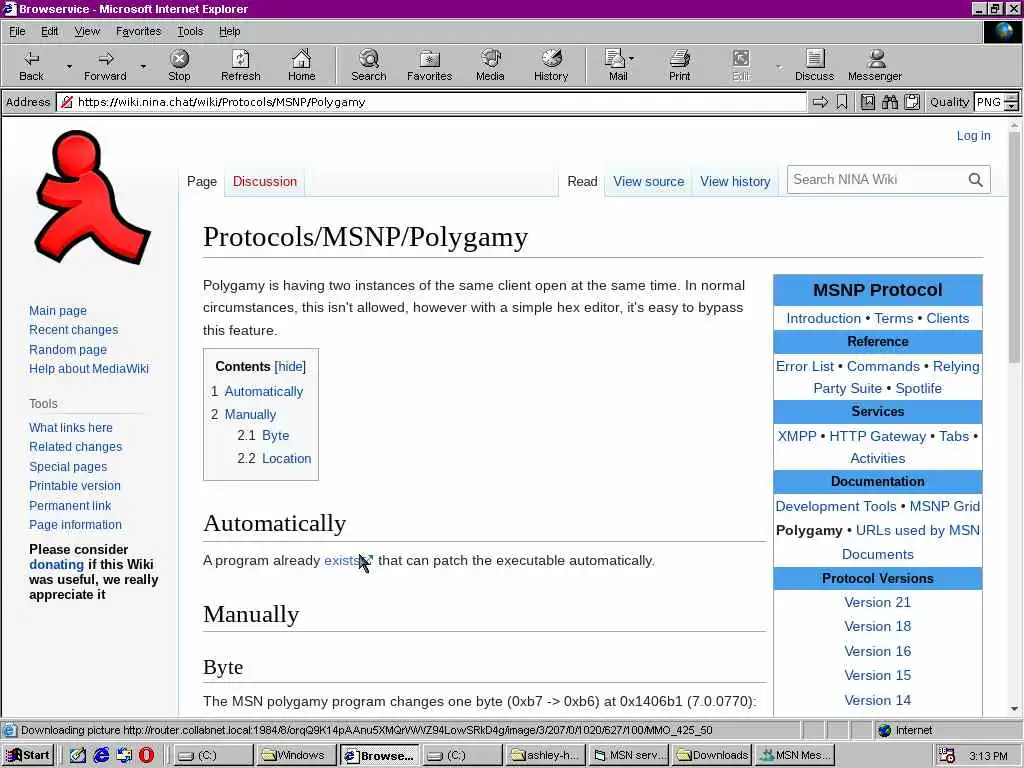
Task: Print the current page
Action: click(x=679, y=65)
